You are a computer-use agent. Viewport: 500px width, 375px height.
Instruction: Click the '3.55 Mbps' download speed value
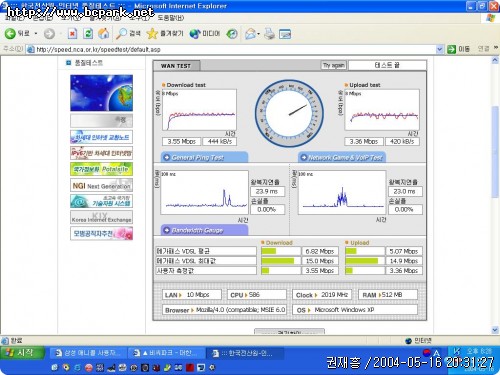182,142
